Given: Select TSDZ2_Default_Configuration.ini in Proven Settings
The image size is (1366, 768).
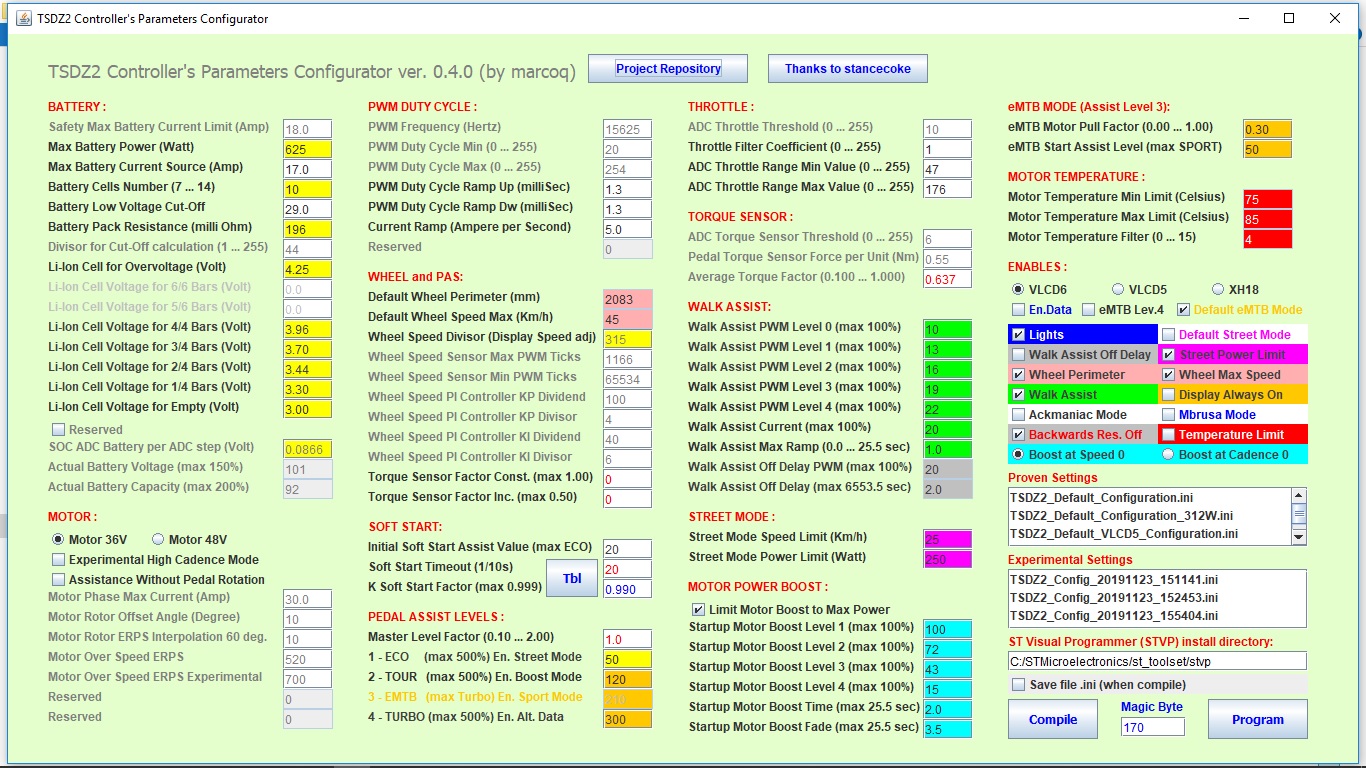Looking at the screenshot, I should tap(1148, 498).
